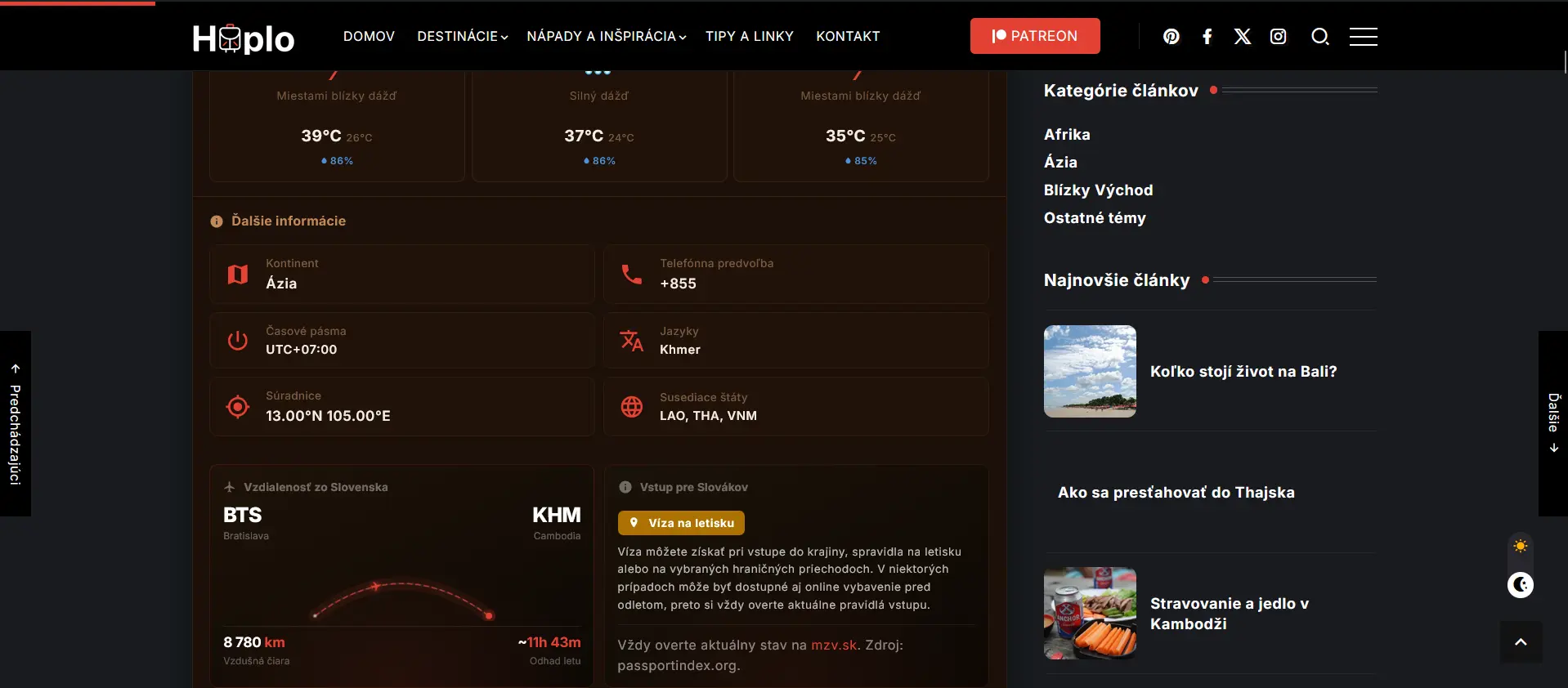Click the phone icon beside Telefónna predvoľba
Screen dimensions: 1568x688
tap(632, 275)
